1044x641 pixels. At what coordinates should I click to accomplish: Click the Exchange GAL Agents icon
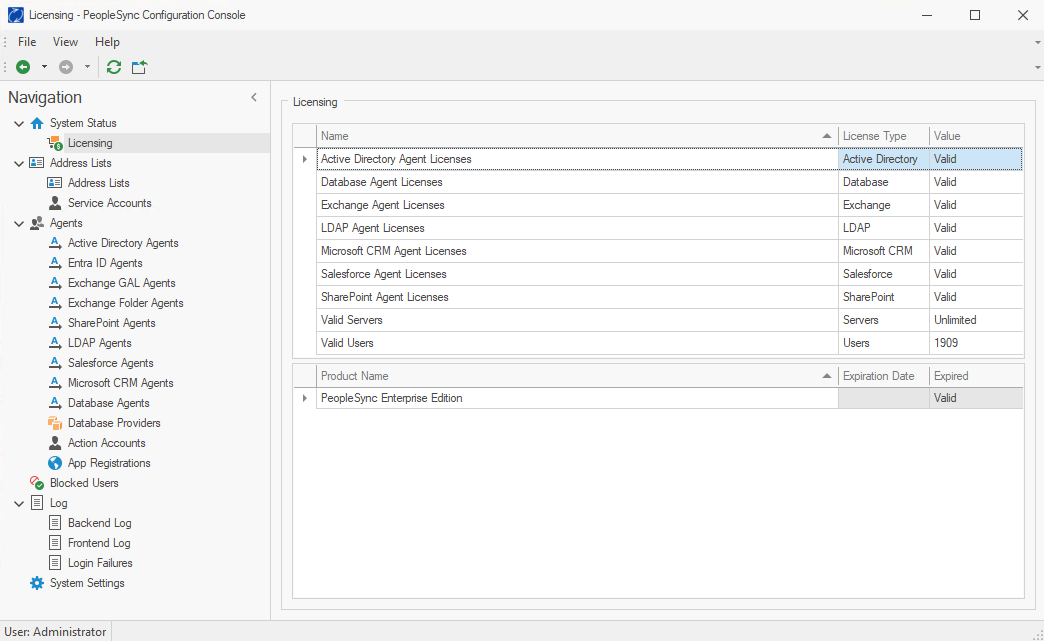point(55,283)
